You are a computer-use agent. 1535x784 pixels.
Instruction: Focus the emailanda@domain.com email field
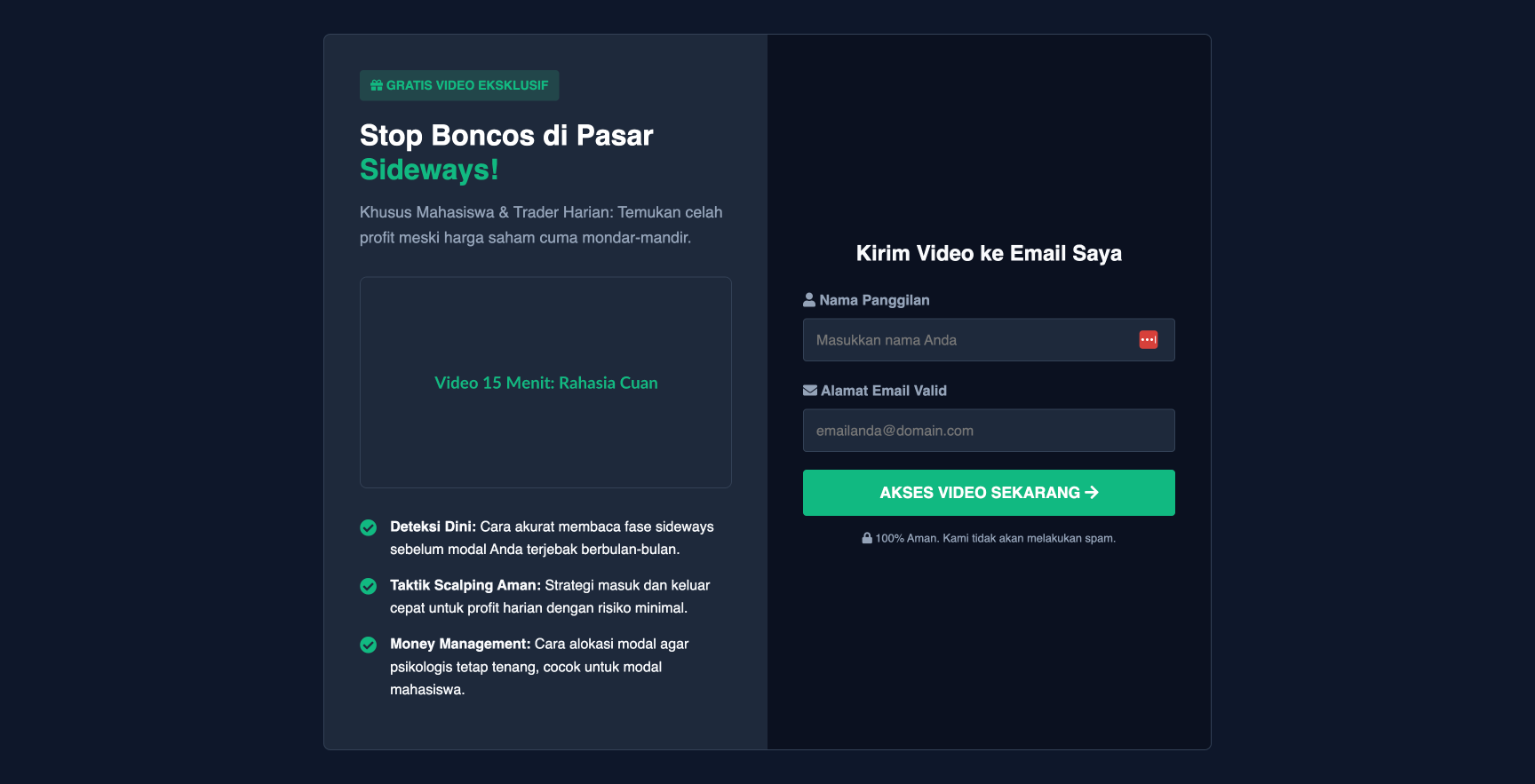pos(989,431)
